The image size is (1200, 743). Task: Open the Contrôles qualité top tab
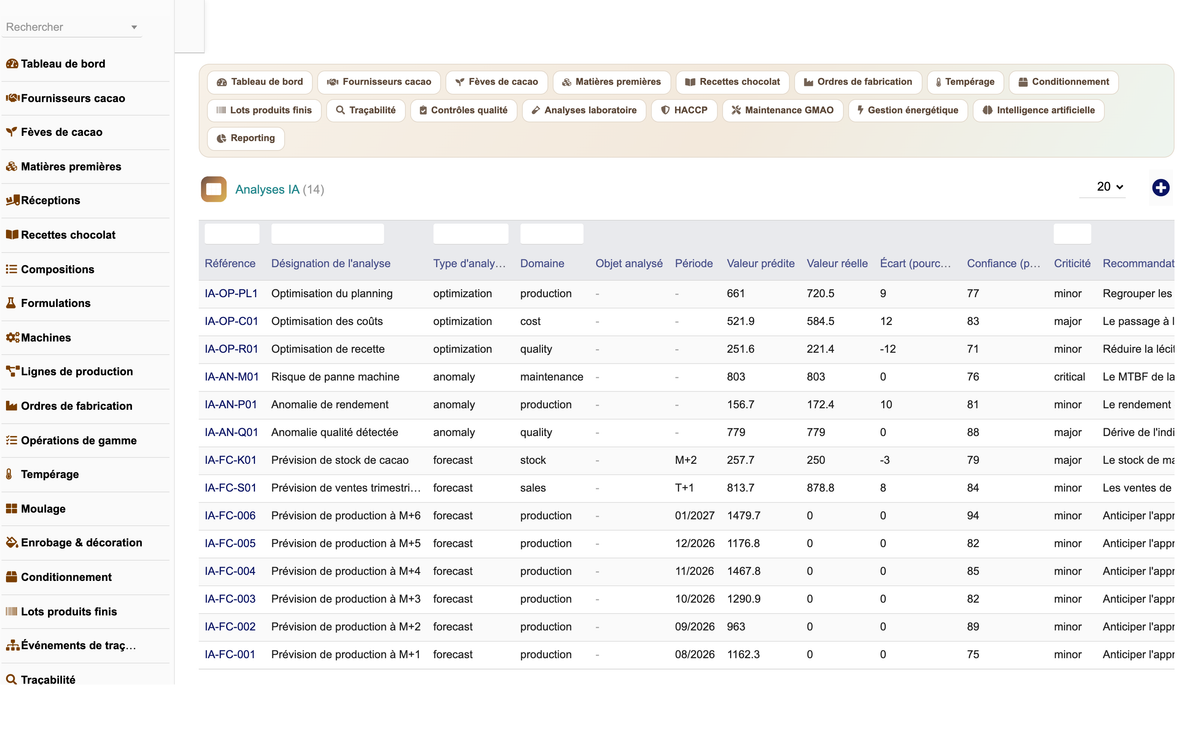click(x=463, y=110)
